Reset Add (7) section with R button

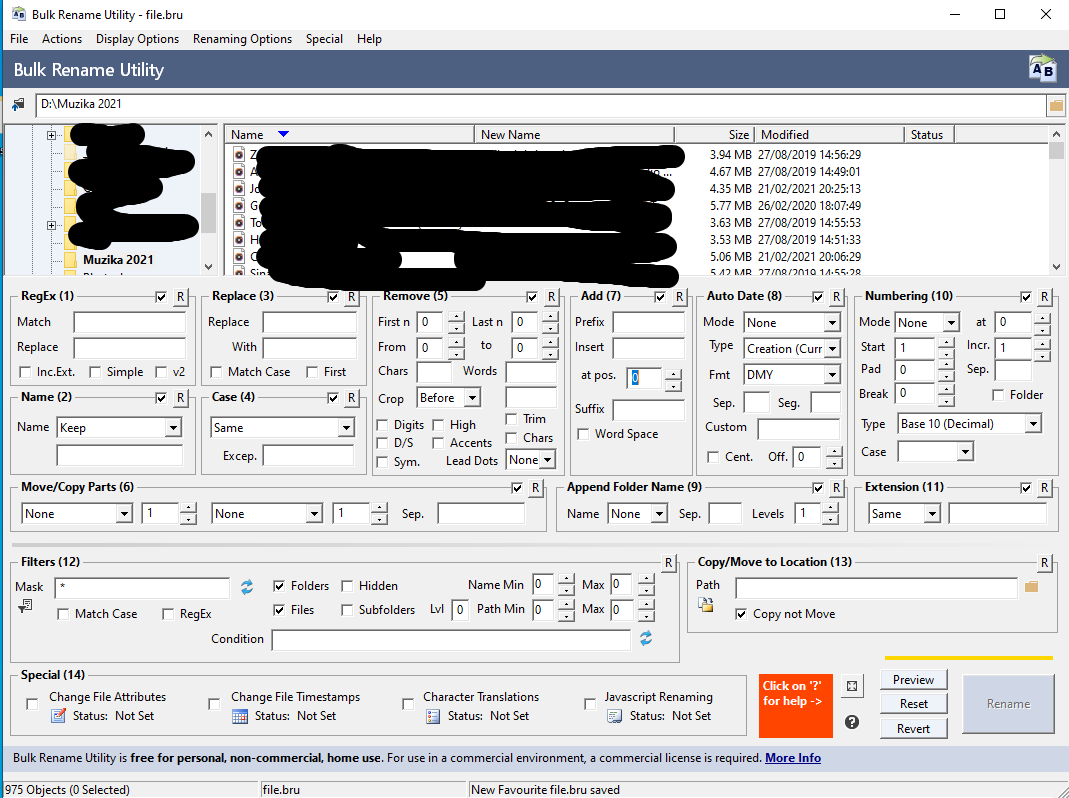pos(679,297)
